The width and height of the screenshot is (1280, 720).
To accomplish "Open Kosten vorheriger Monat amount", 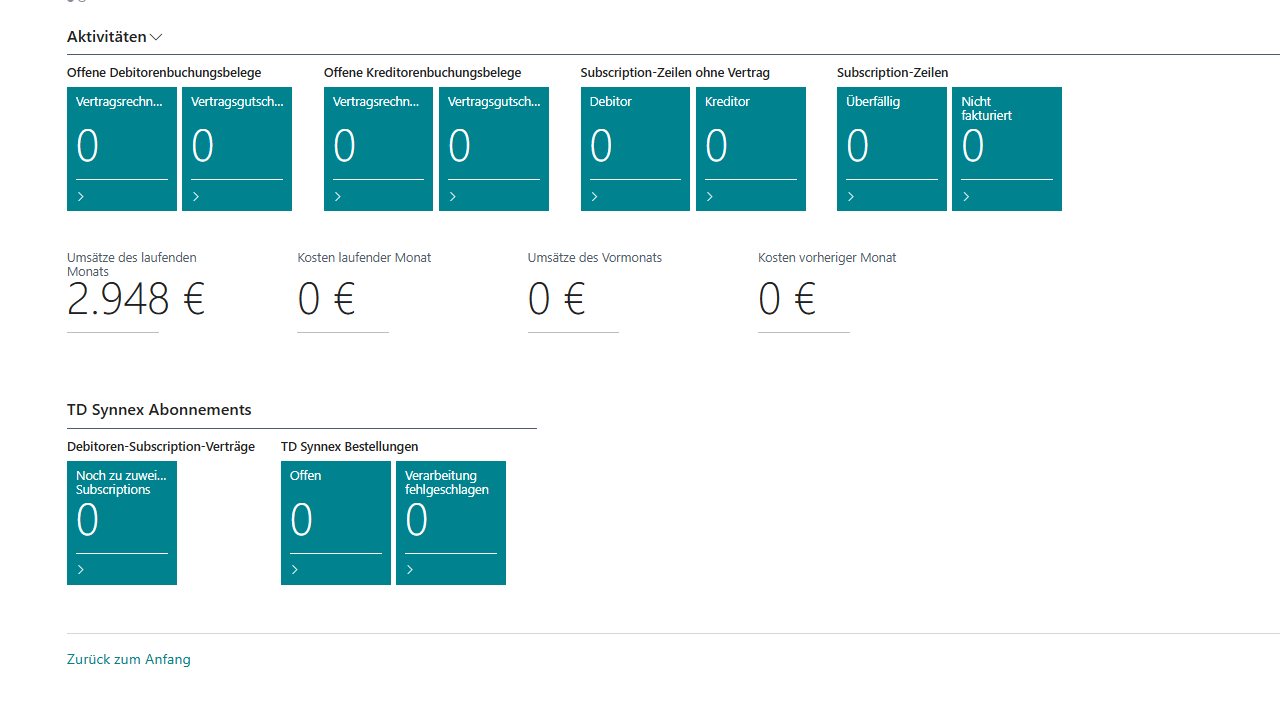I will click(x=787, y=299).
